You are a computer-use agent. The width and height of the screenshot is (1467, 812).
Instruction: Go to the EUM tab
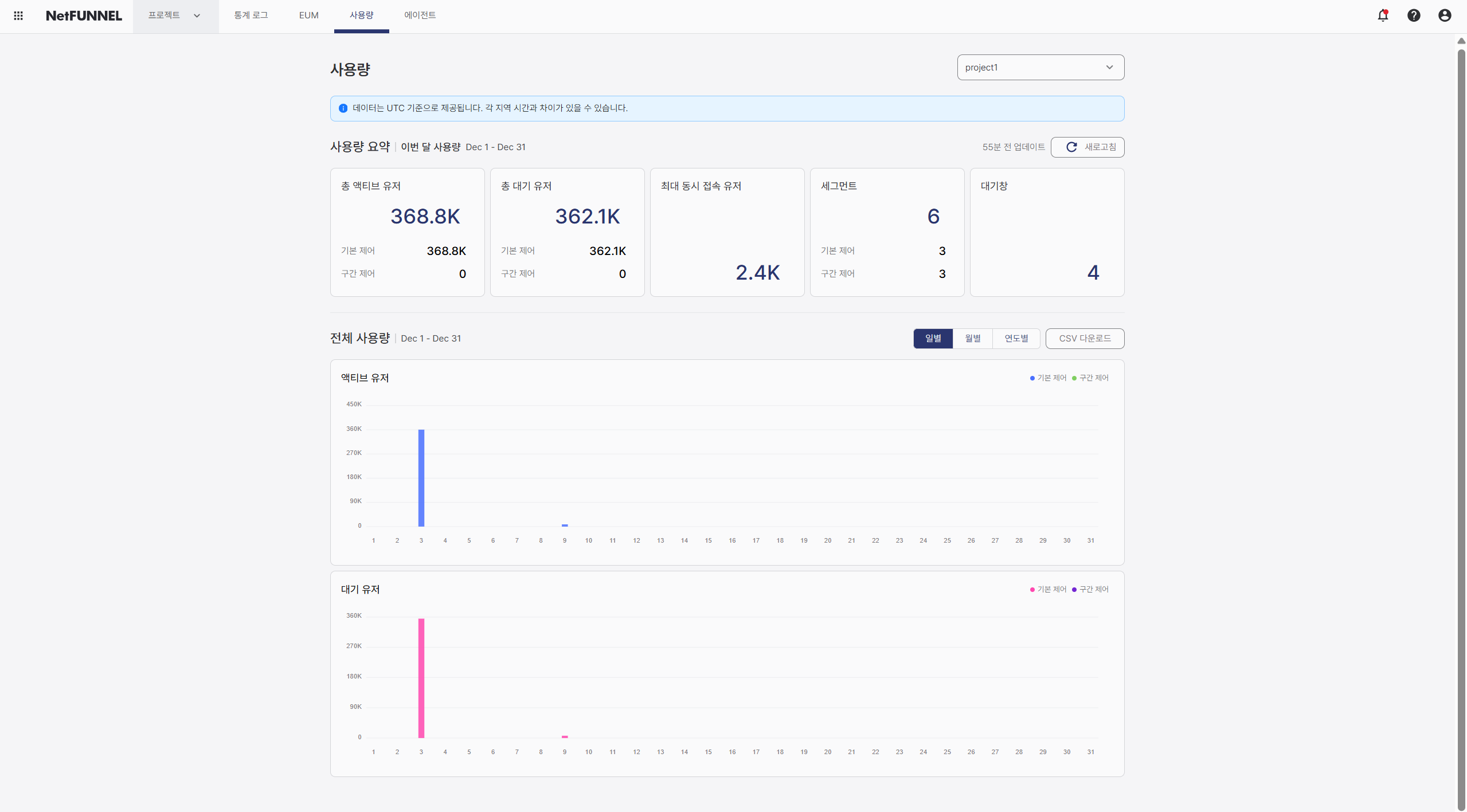pyautogui.click(x=308, y=15)
